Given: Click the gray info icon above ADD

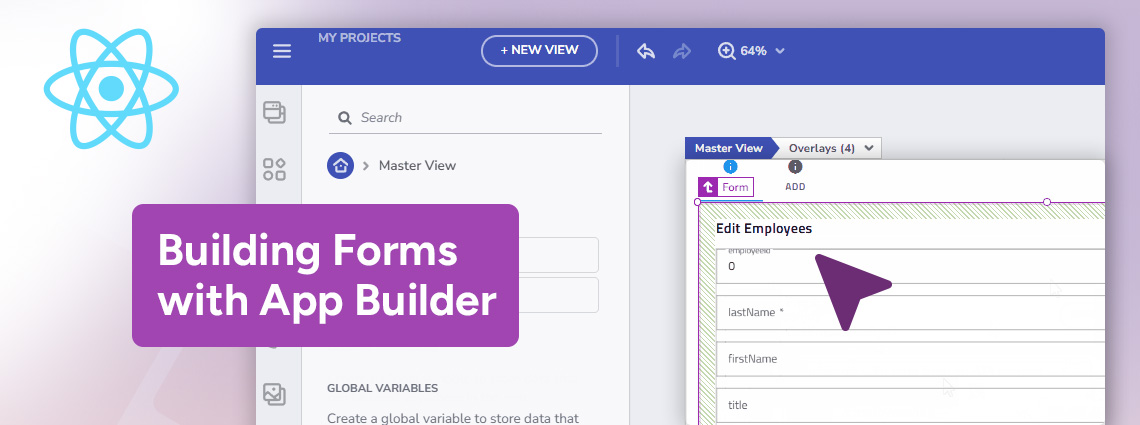Looking at the screenshot, I should (x=795, y=167).
